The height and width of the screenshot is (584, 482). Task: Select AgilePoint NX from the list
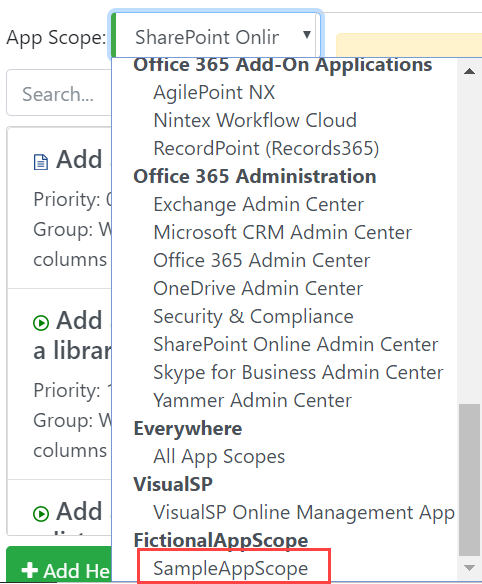pyautogui.click(x=214, y=92)
